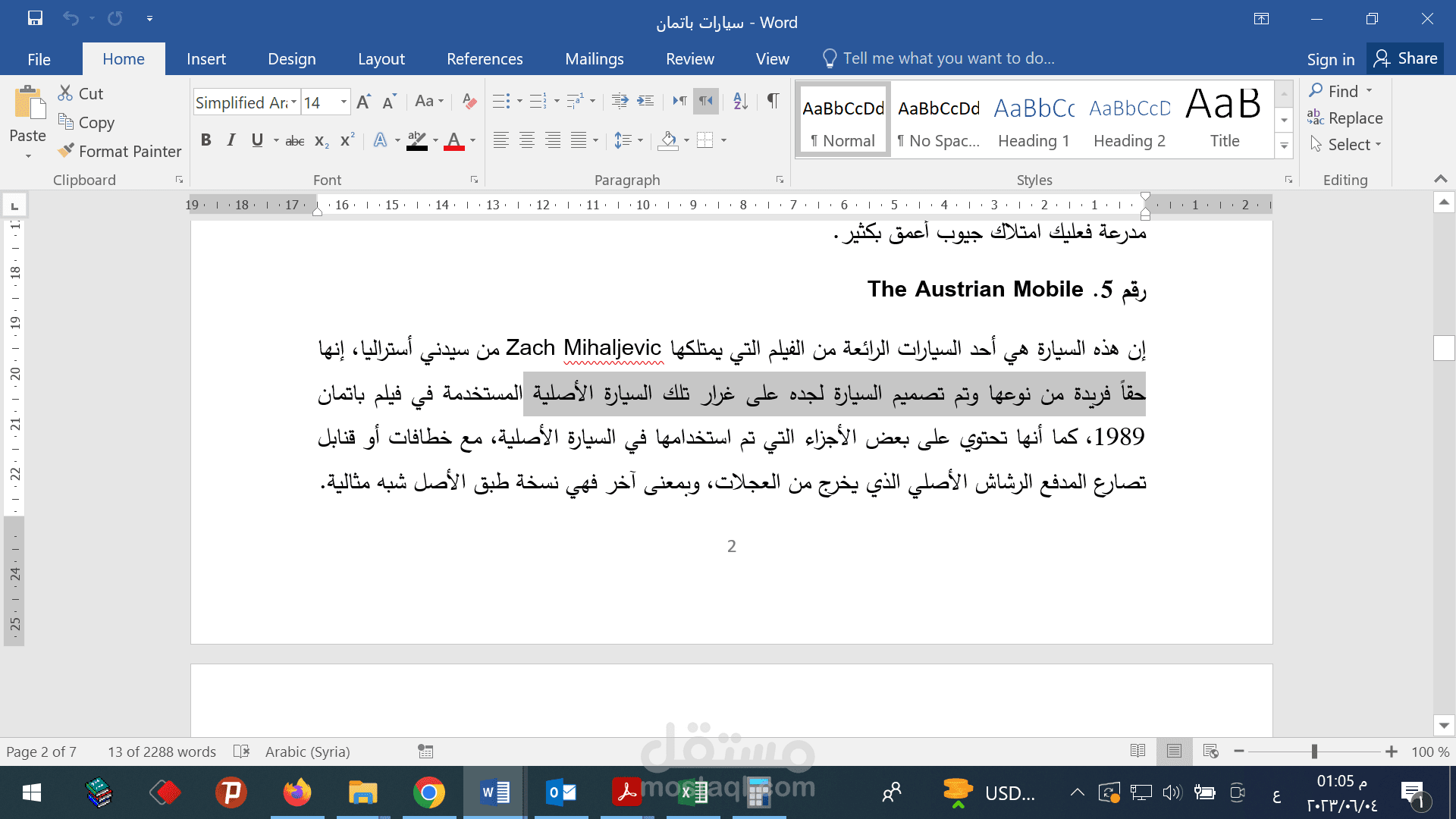Open the Change Case dropdown
Screen dimensions: 1456x819
[429, 101]
